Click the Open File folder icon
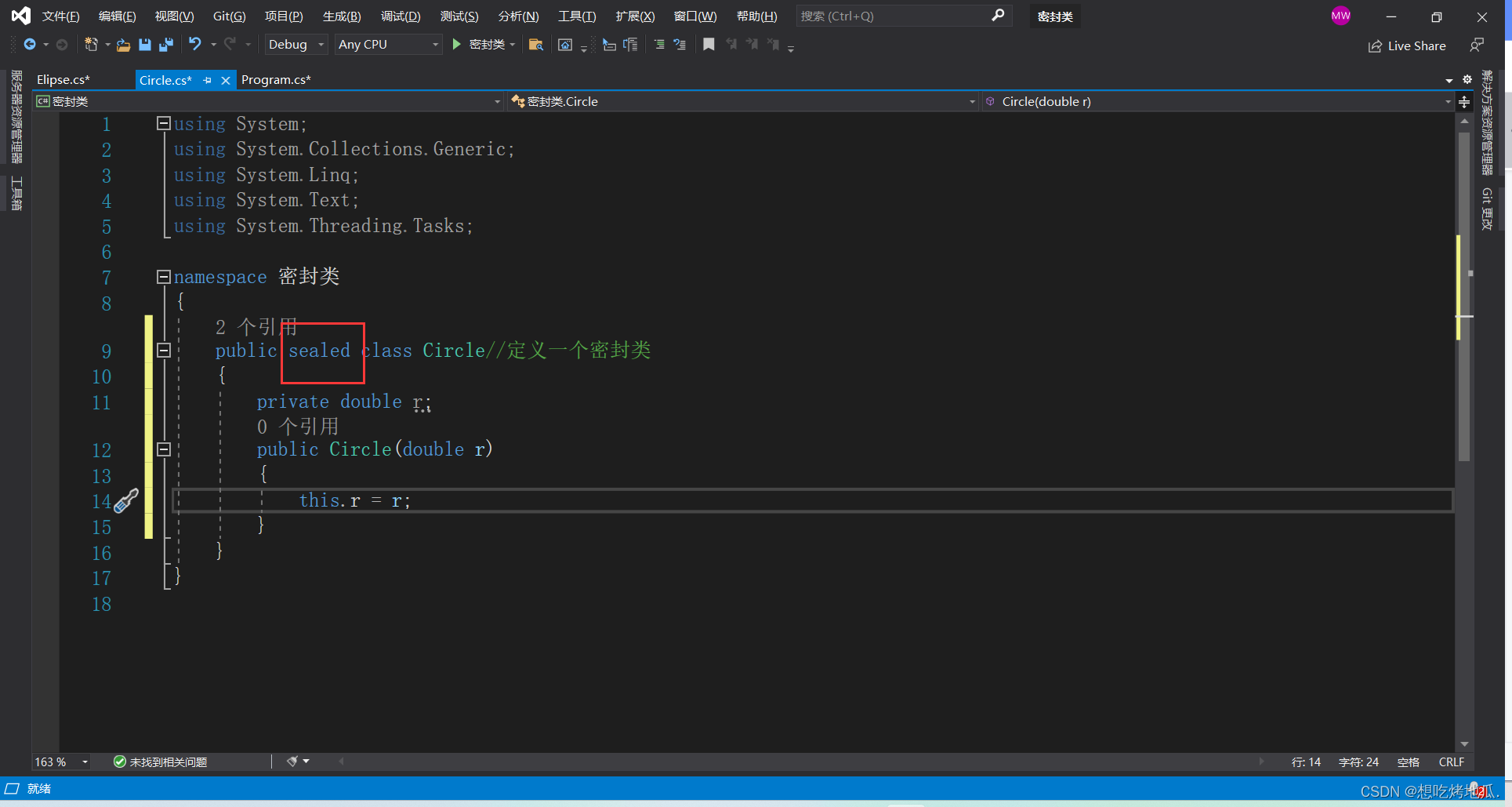 (123, 45)
